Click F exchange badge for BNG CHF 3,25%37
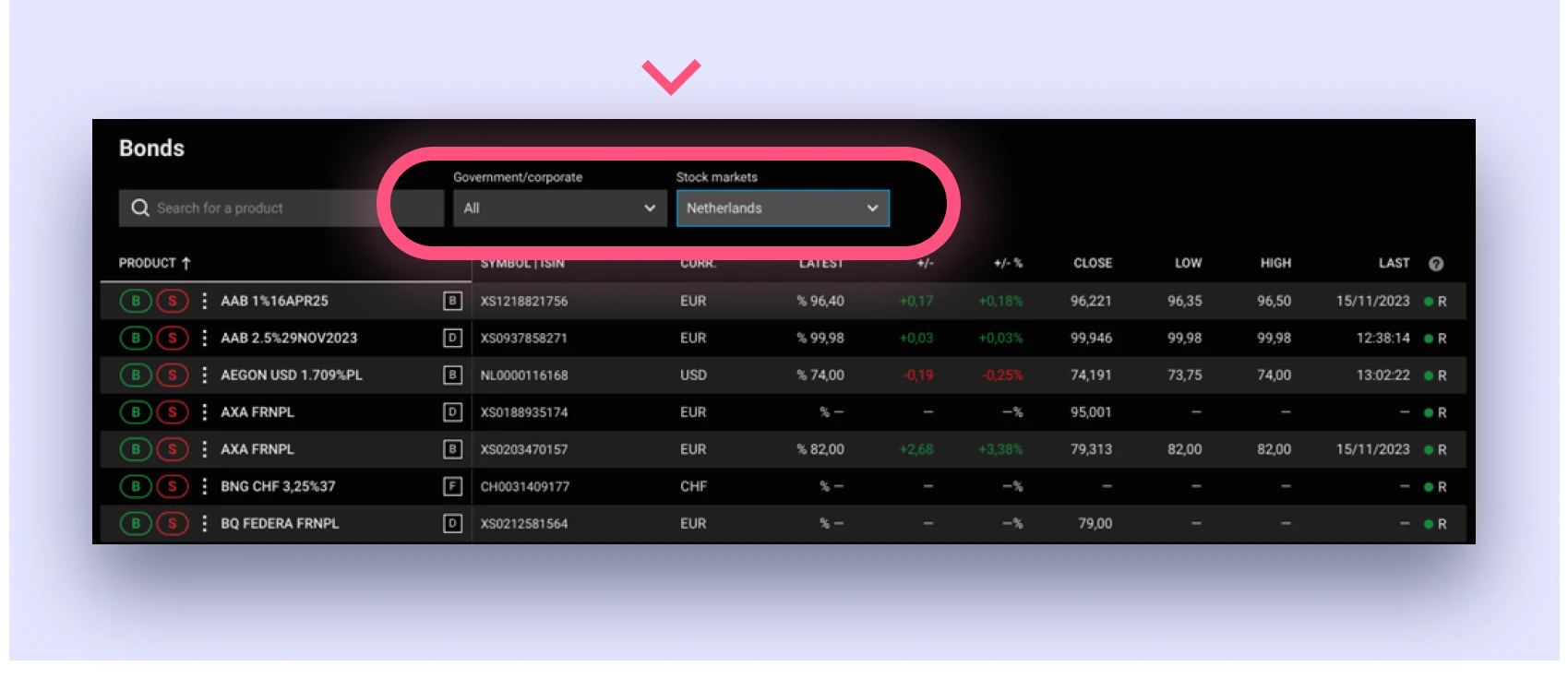 pos(452,486)
